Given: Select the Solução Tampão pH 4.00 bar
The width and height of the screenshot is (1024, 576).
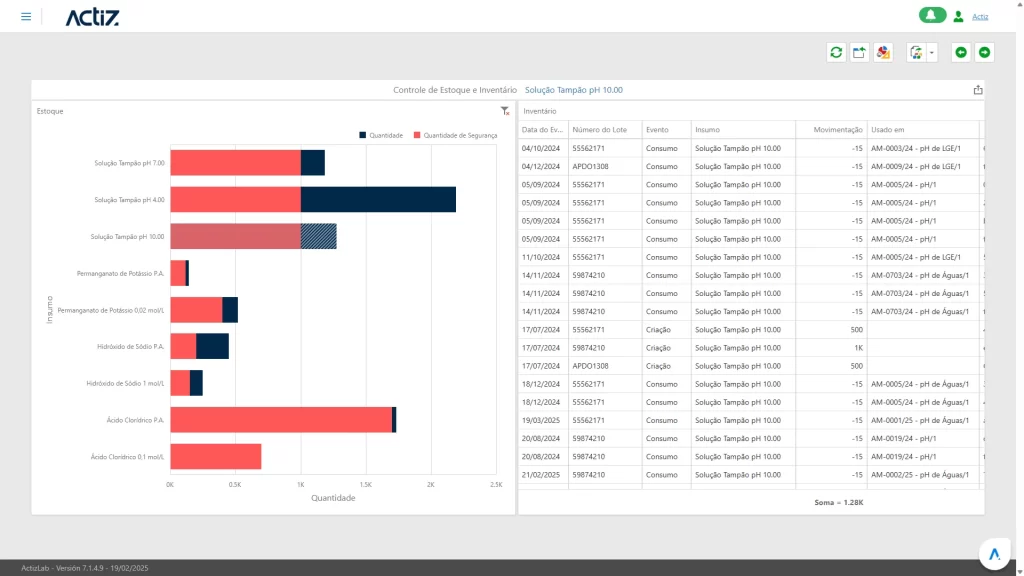Looking at the screenshot, I should coord(378,200).
